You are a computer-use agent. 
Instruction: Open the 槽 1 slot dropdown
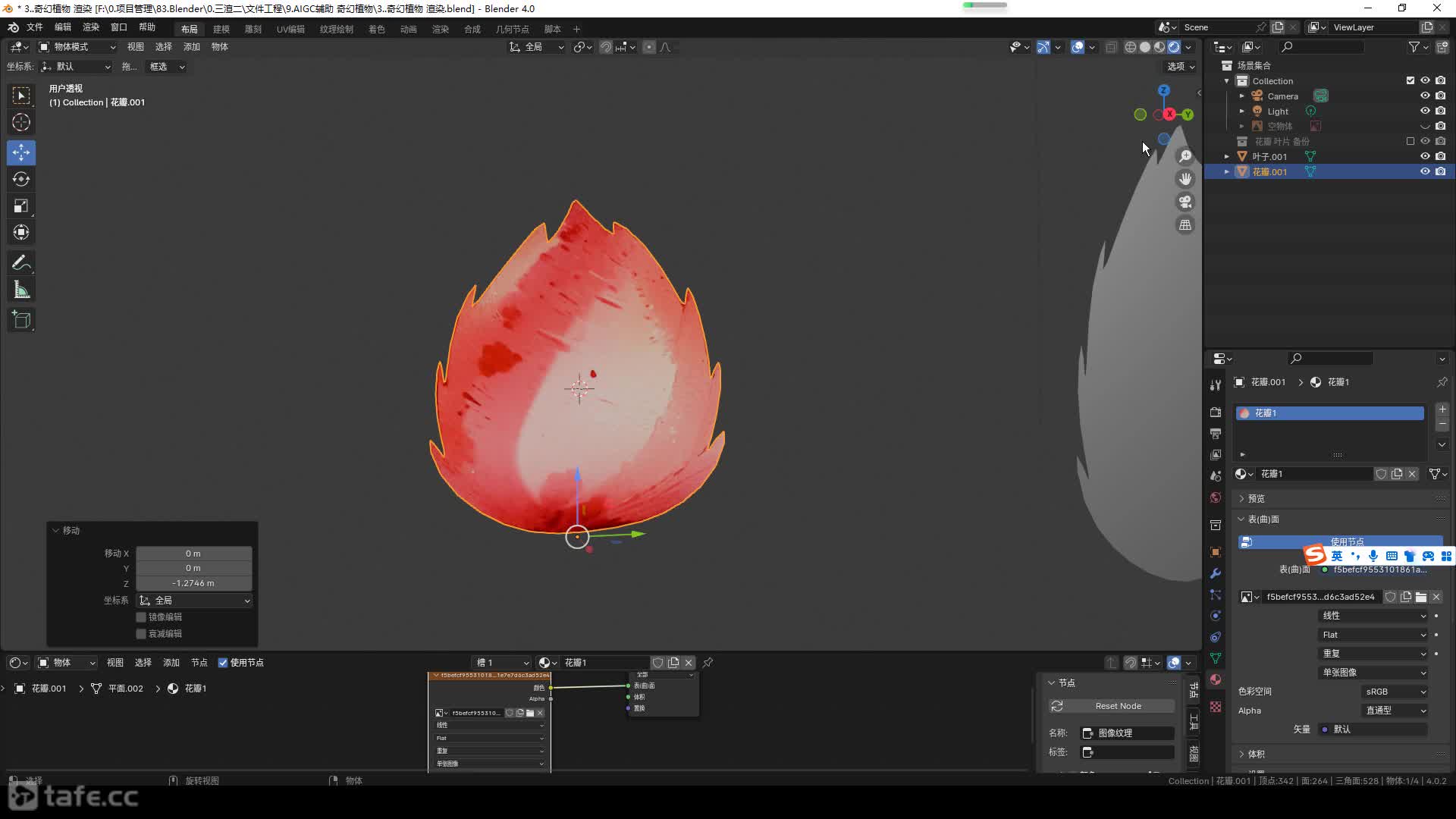point(501,663)
